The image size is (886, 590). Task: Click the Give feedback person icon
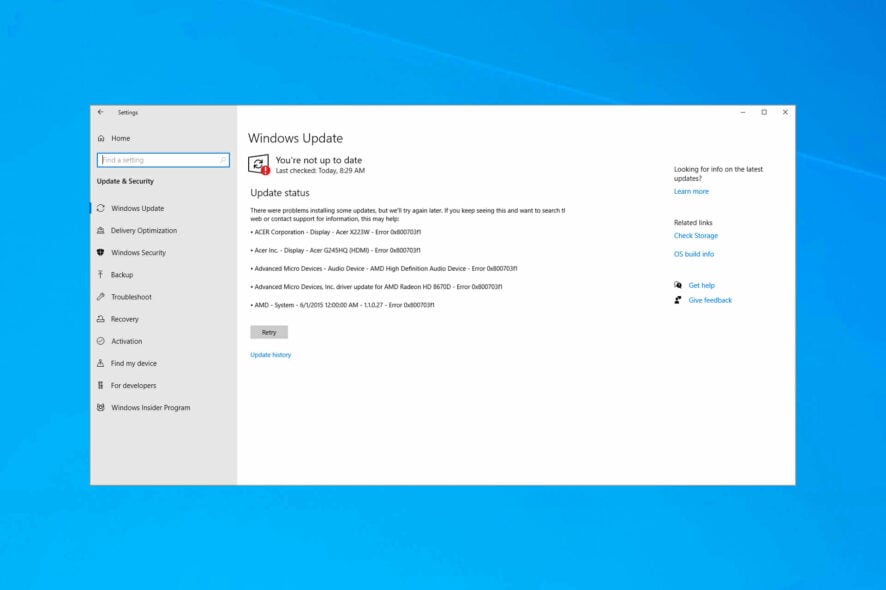677,300
